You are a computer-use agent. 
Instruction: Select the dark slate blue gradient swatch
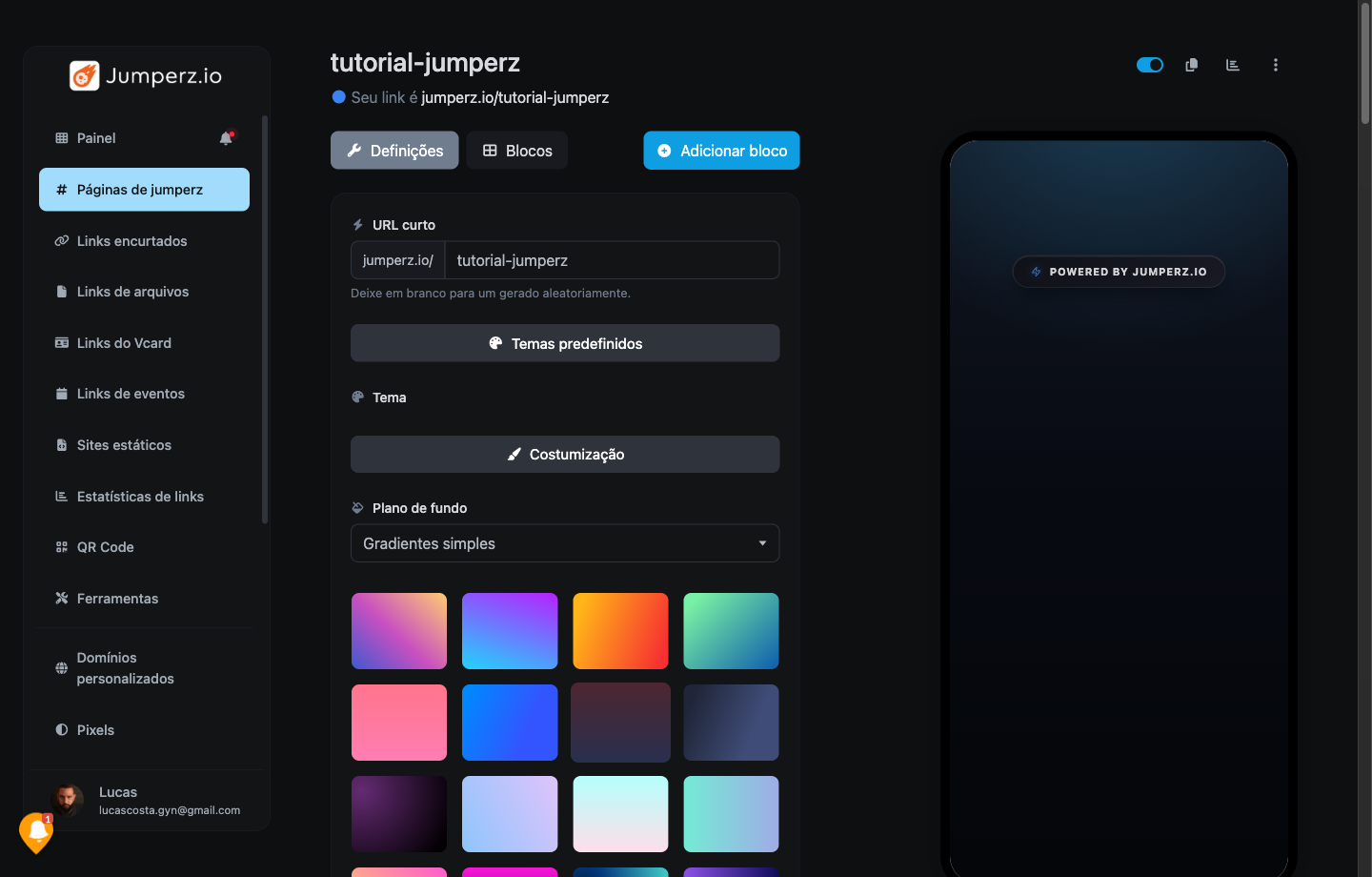pos(731,723)
